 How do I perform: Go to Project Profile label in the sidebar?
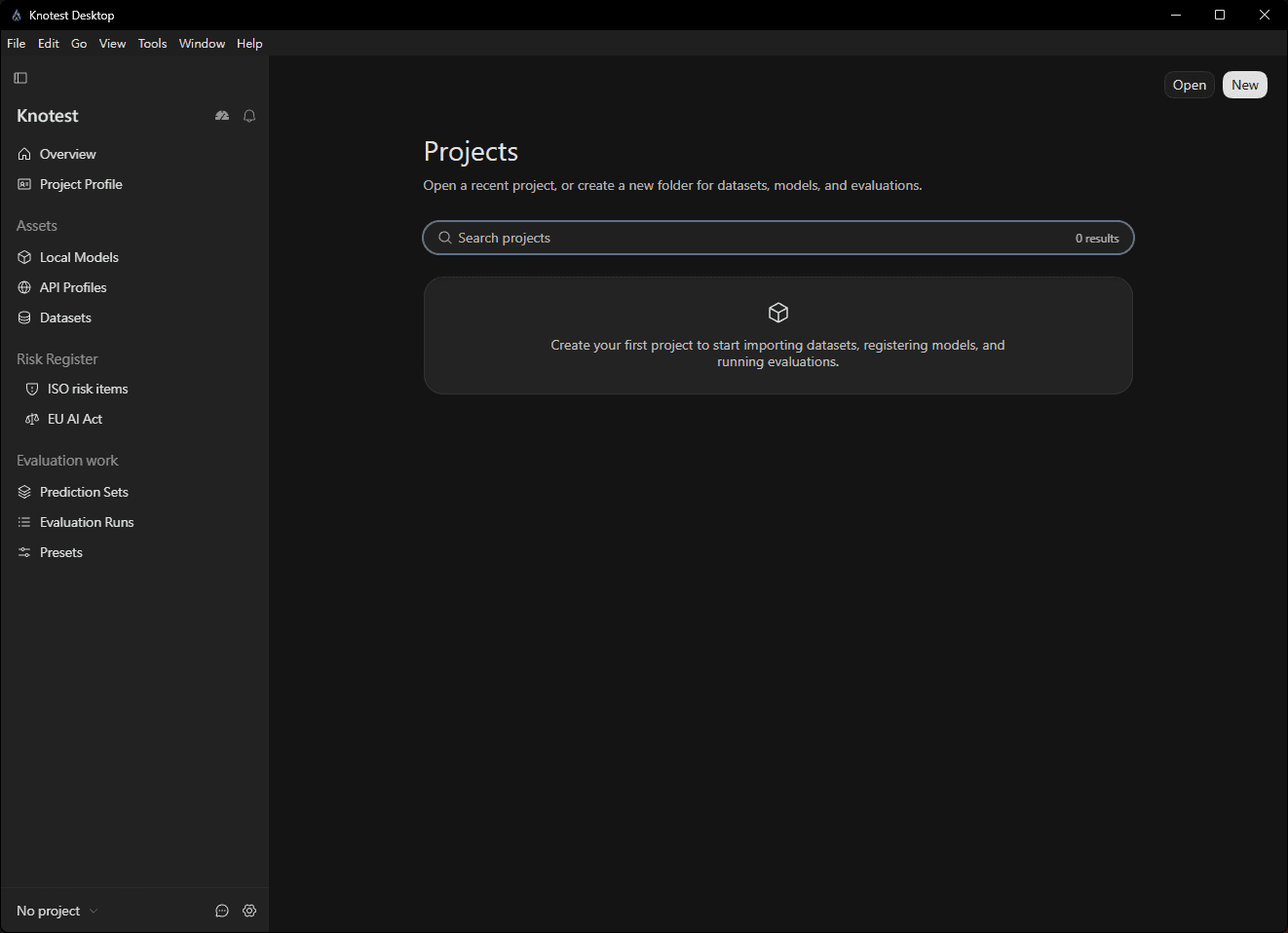(x=81, y=184)
